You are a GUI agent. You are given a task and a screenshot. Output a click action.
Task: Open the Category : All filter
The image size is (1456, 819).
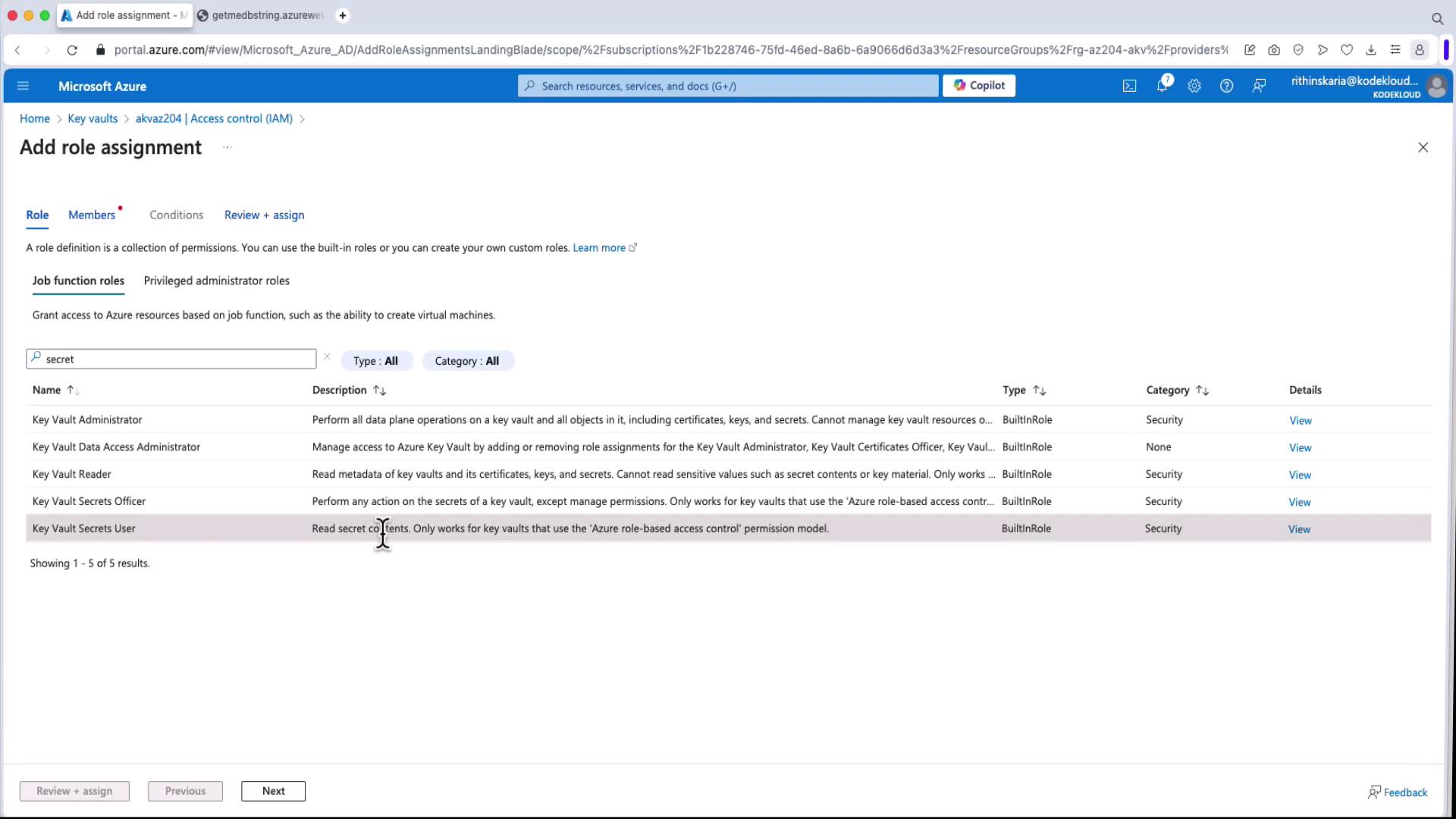467,361
